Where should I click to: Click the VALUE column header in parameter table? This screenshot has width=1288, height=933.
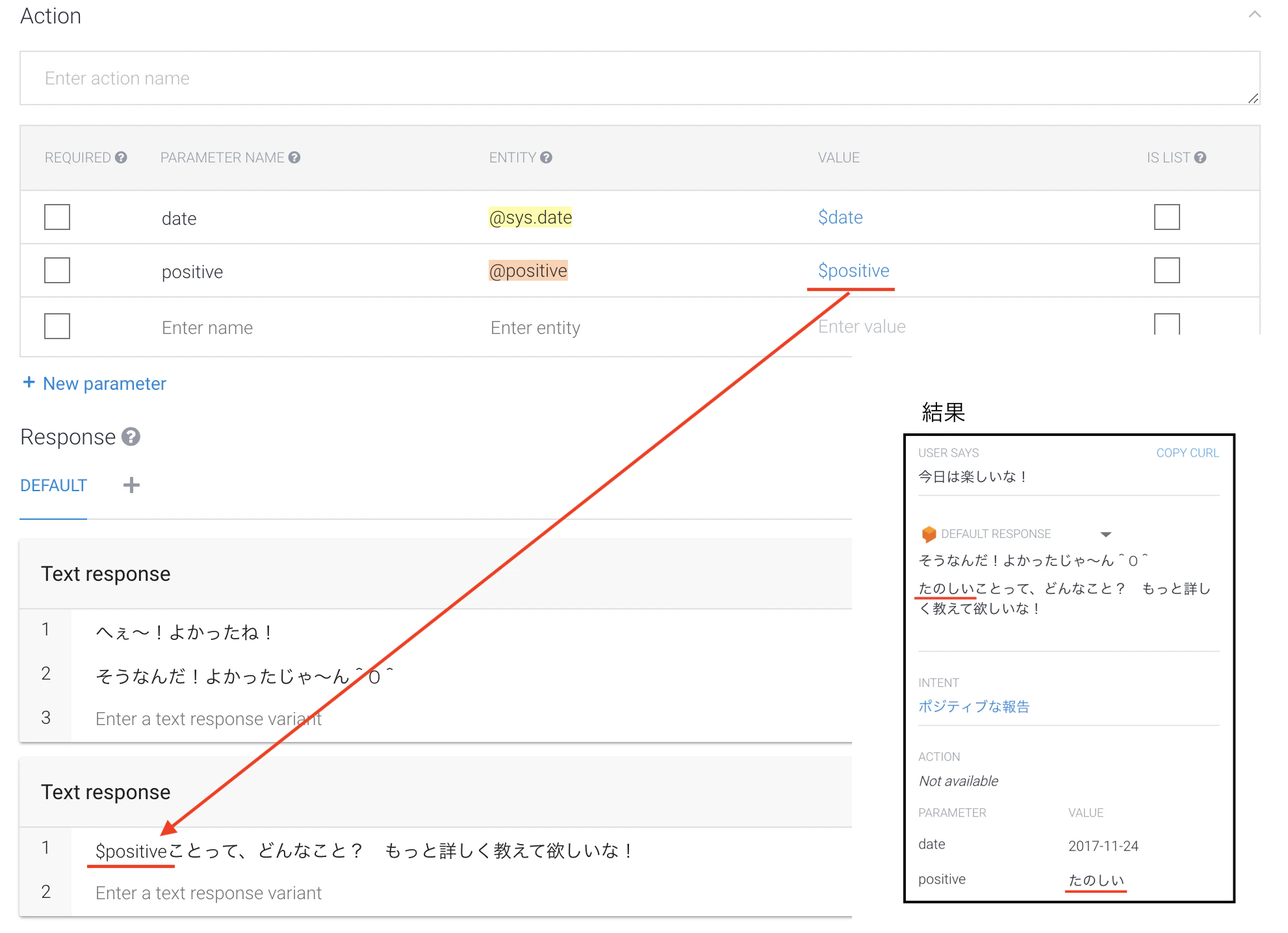838,157
